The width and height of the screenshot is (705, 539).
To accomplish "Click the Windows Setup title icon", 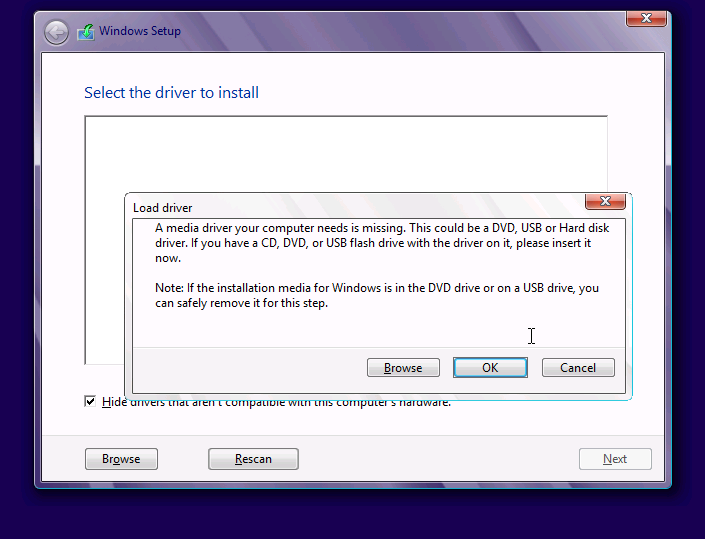I will click(86, 32).
